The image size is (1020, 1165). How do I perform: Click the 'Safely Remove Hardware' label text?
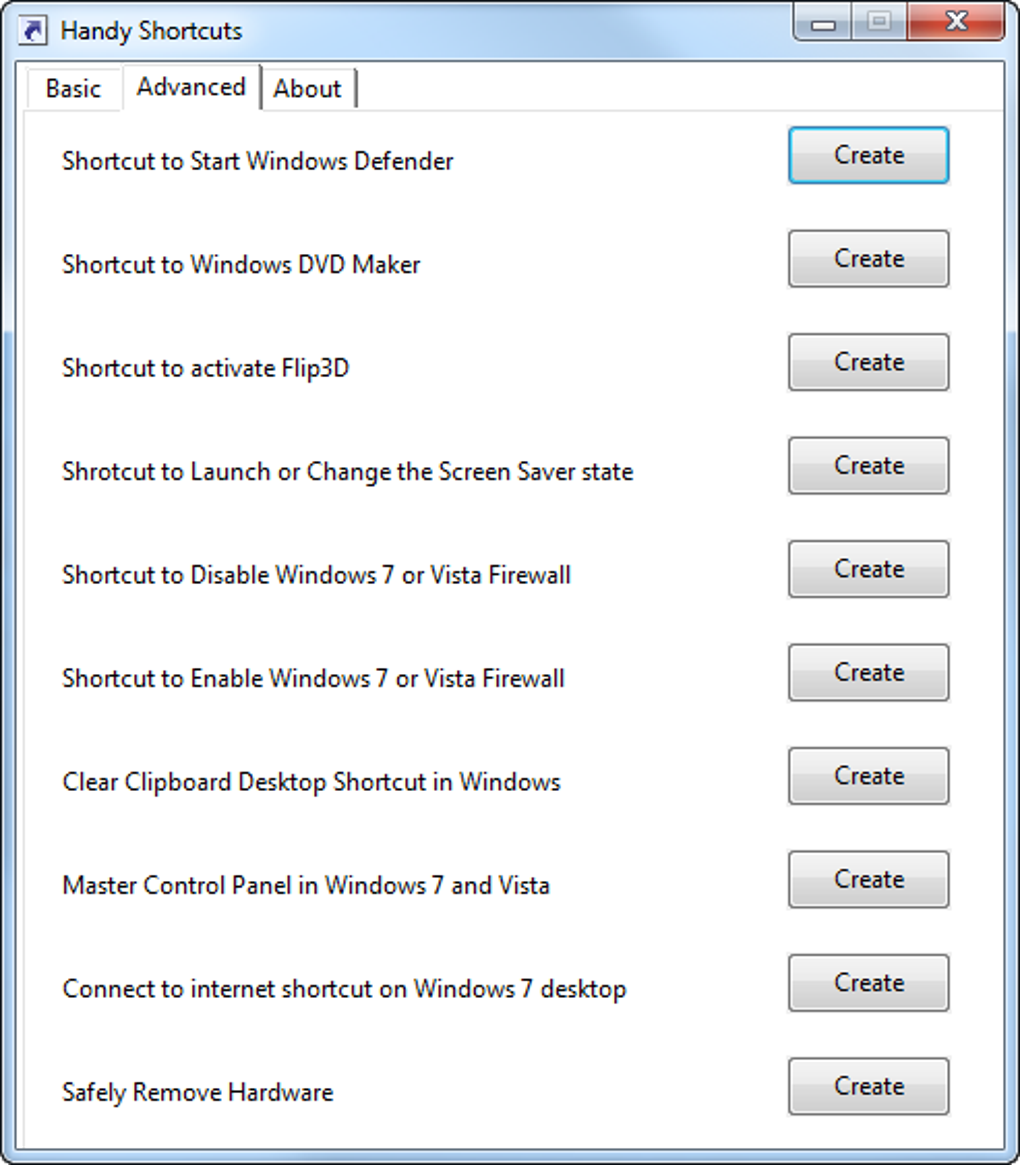[x=197, y=1092]
